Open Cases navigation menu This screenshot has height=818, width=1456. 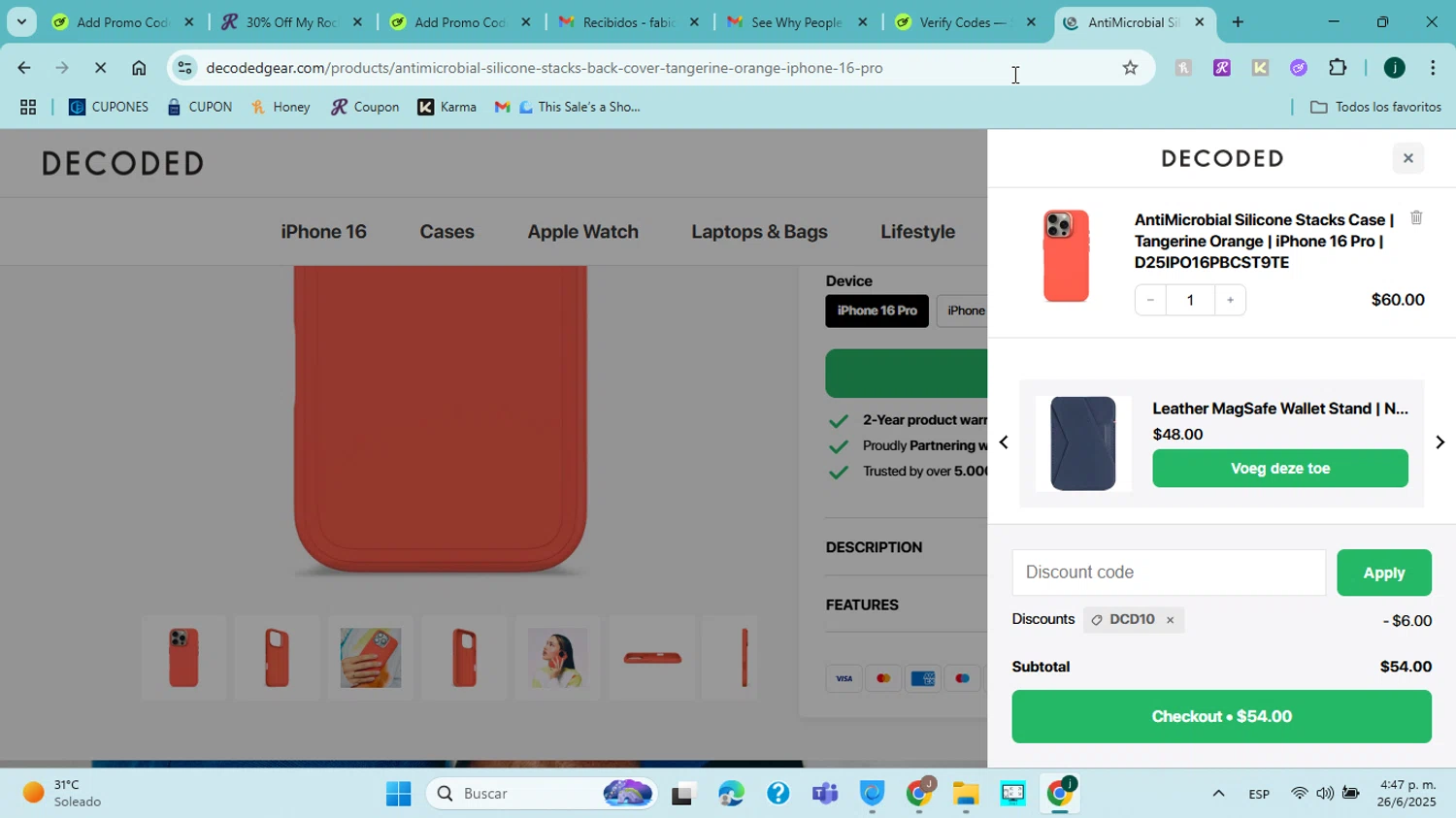click(x=447, y=232)
